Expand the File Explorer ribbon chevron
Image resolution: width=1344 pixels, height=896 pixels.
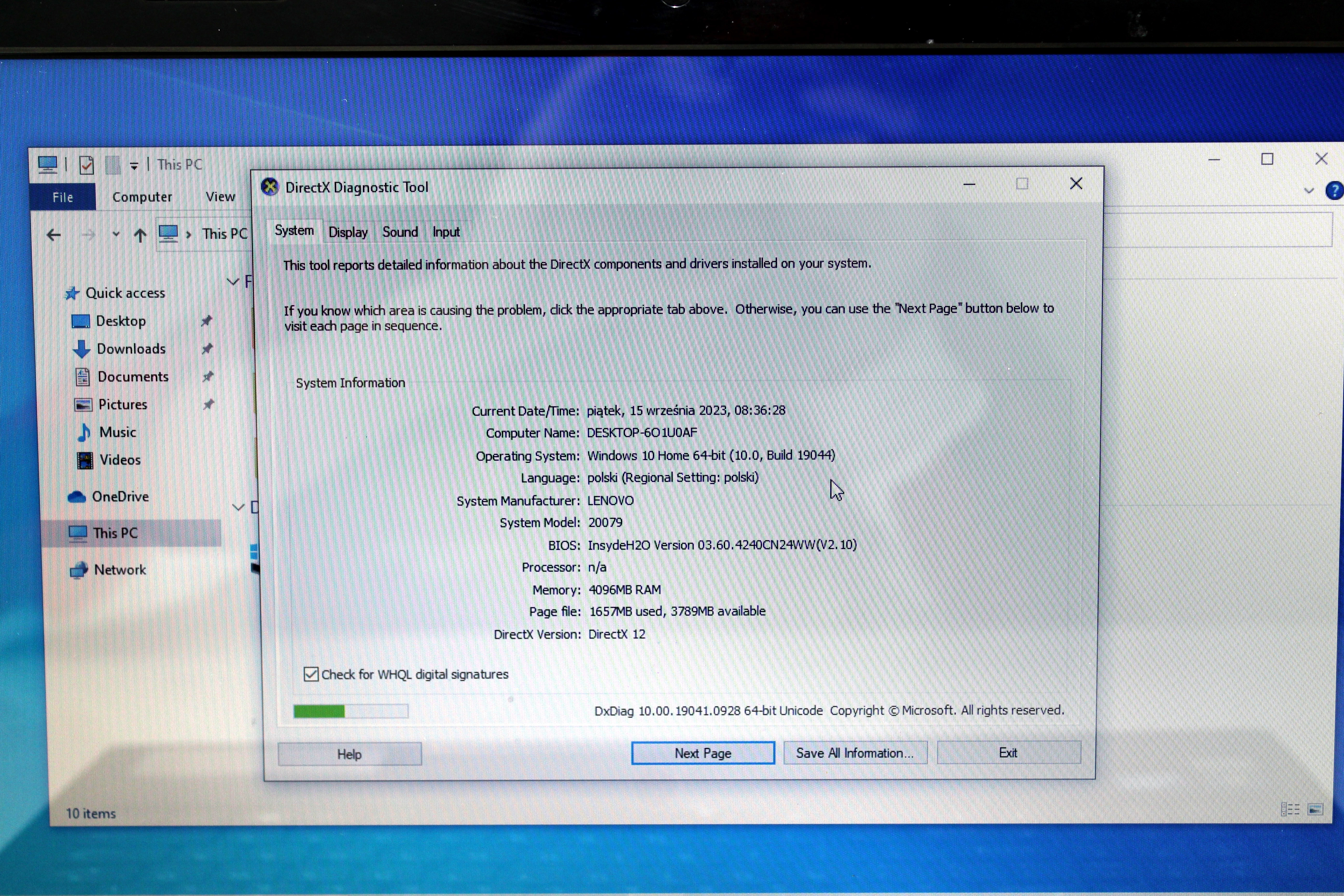click(x=1309, y=191)
